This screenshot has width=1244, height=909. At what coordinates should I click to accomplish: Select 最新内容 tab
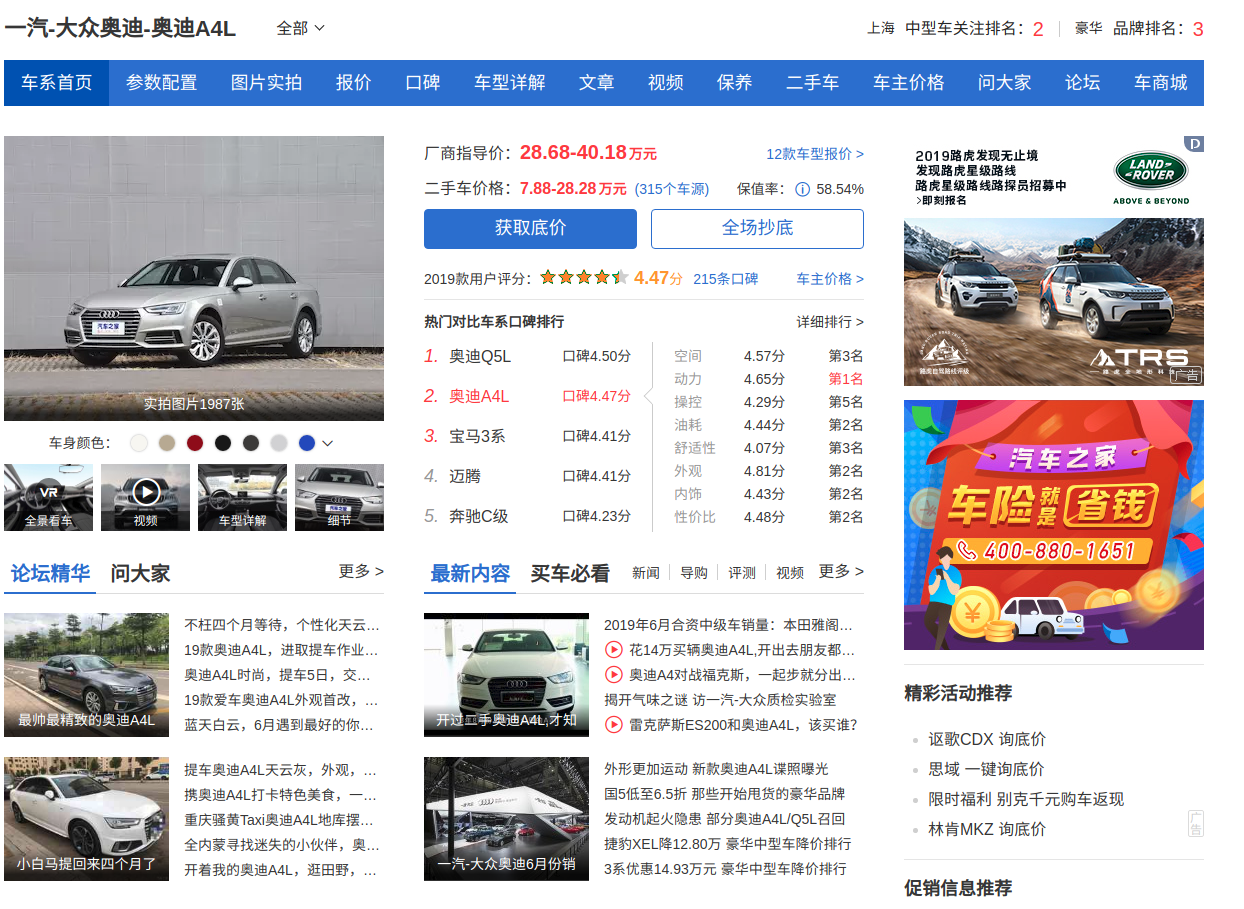pos(470,574)
